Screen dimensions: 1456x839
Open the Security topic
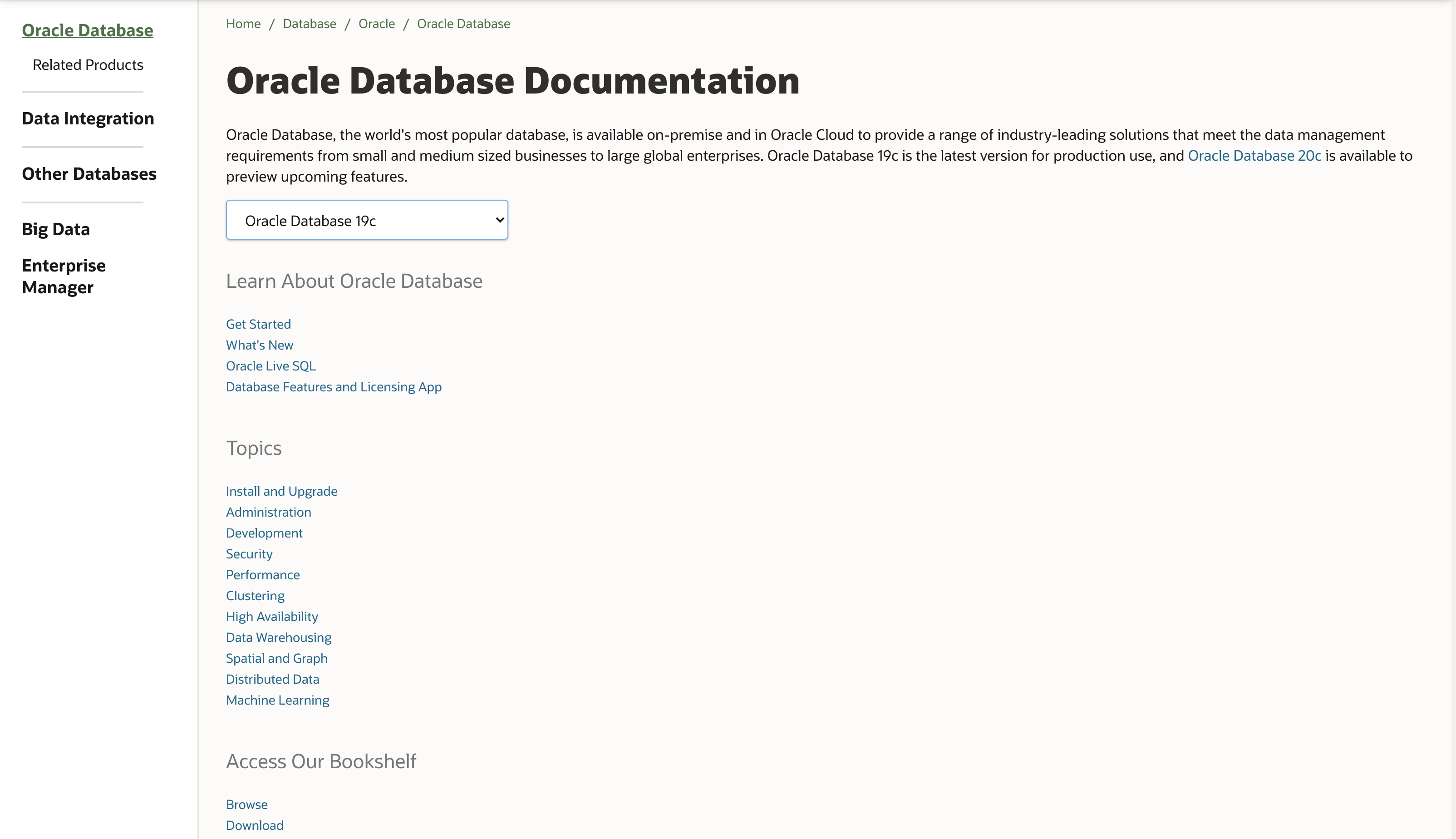tap(249, 554)
